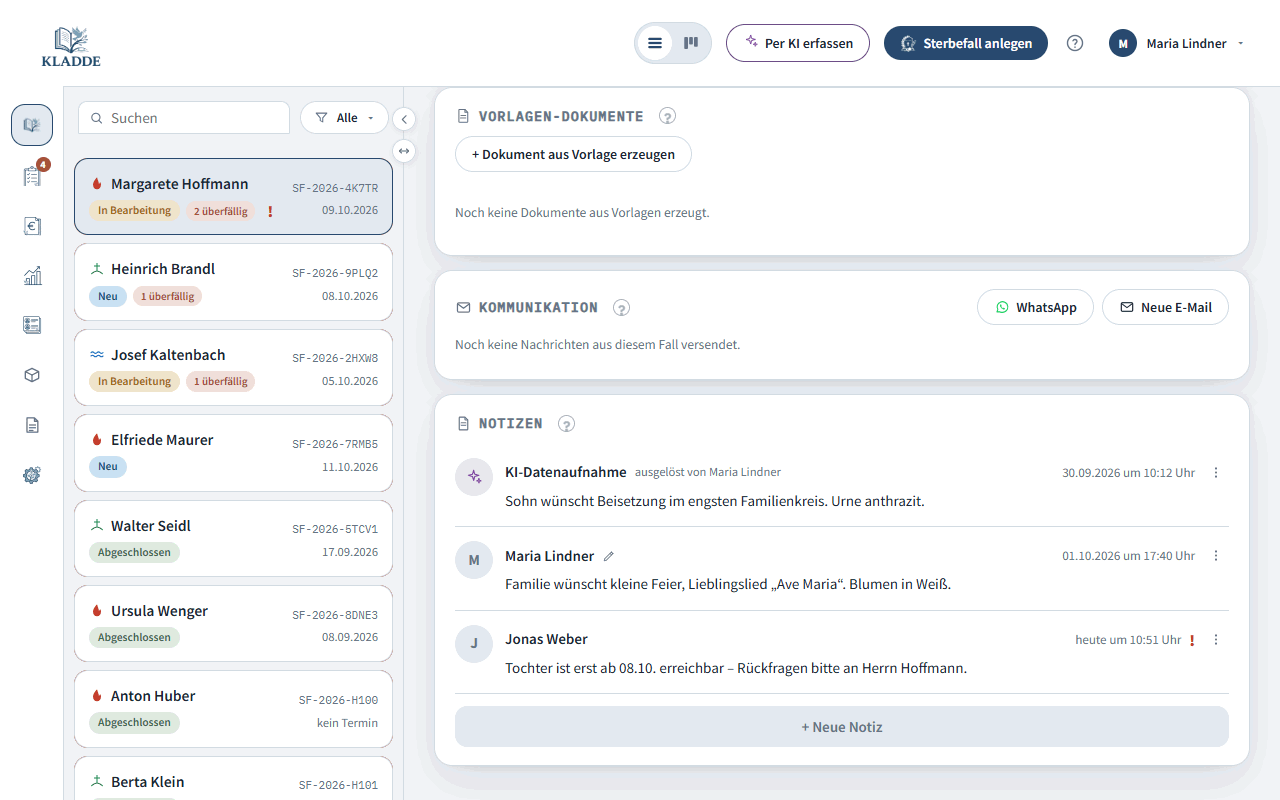Open the settings gear sidebar icon

point(32,475)
